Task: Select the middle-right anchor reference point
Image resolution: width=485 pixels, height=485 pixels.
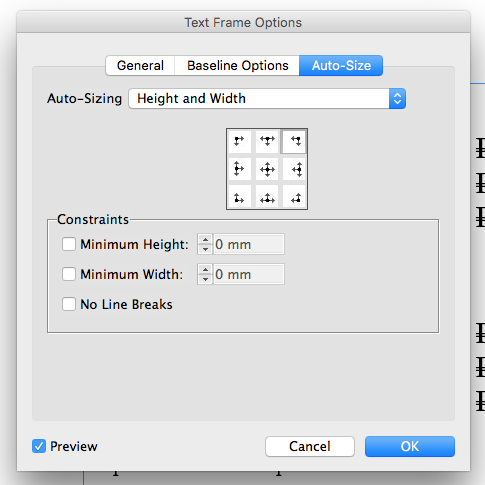Action: [x=294, y=169]
